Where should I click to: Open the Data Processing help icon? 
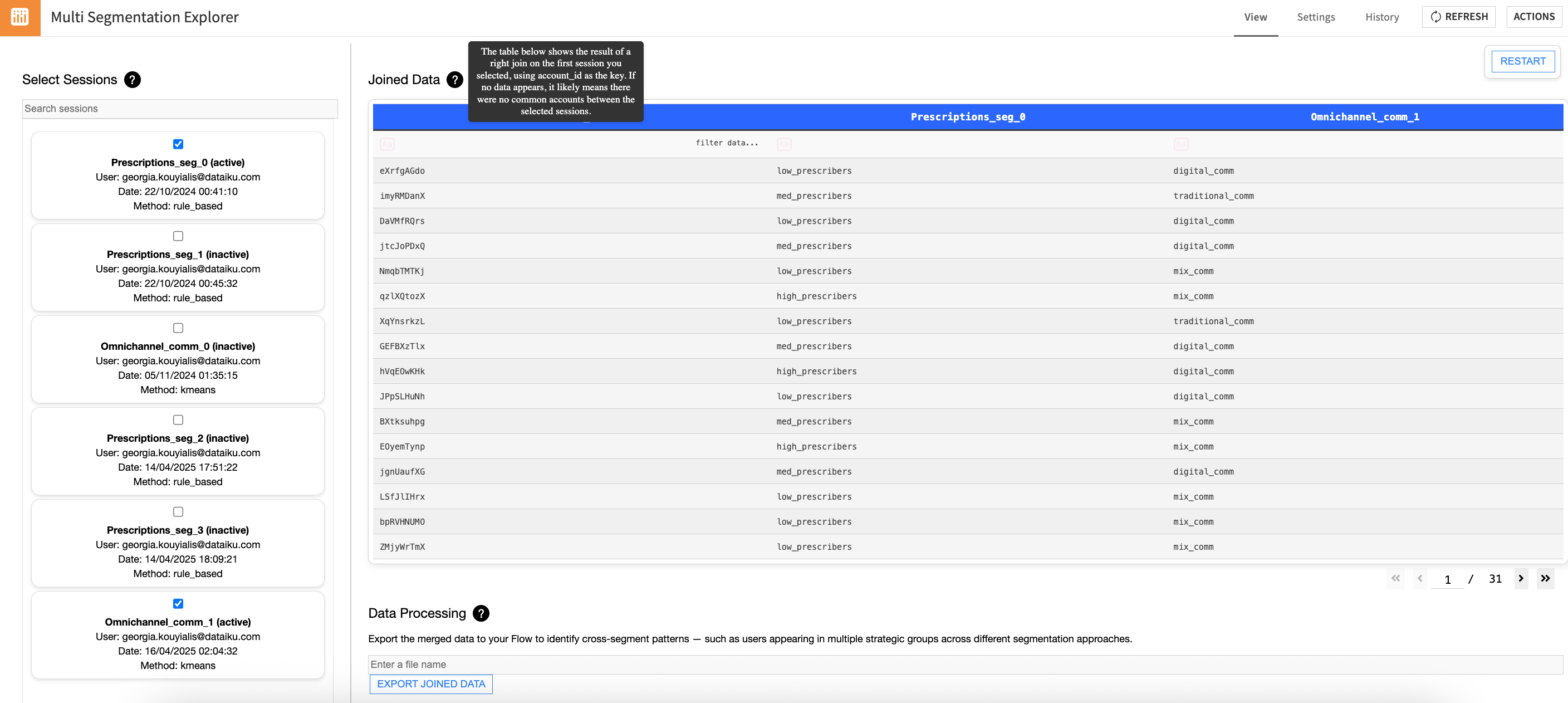[x=481, y=613]
